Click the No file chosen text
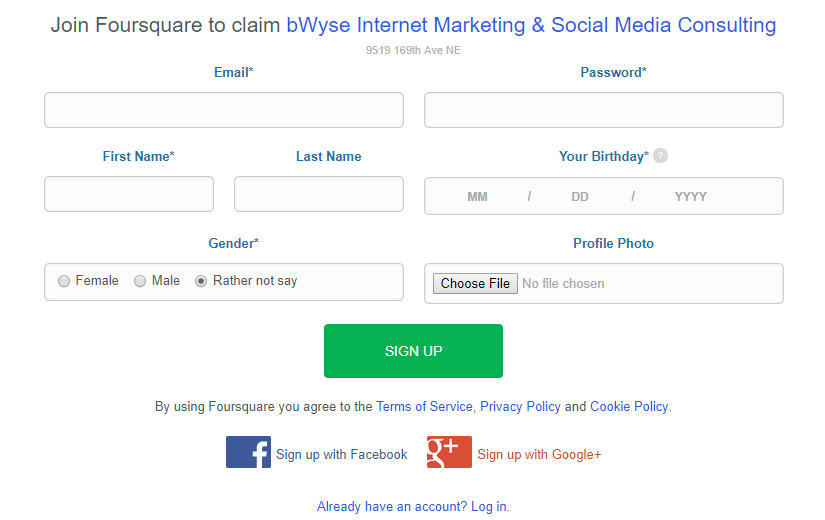825x520 pixels. coord(563,284)
